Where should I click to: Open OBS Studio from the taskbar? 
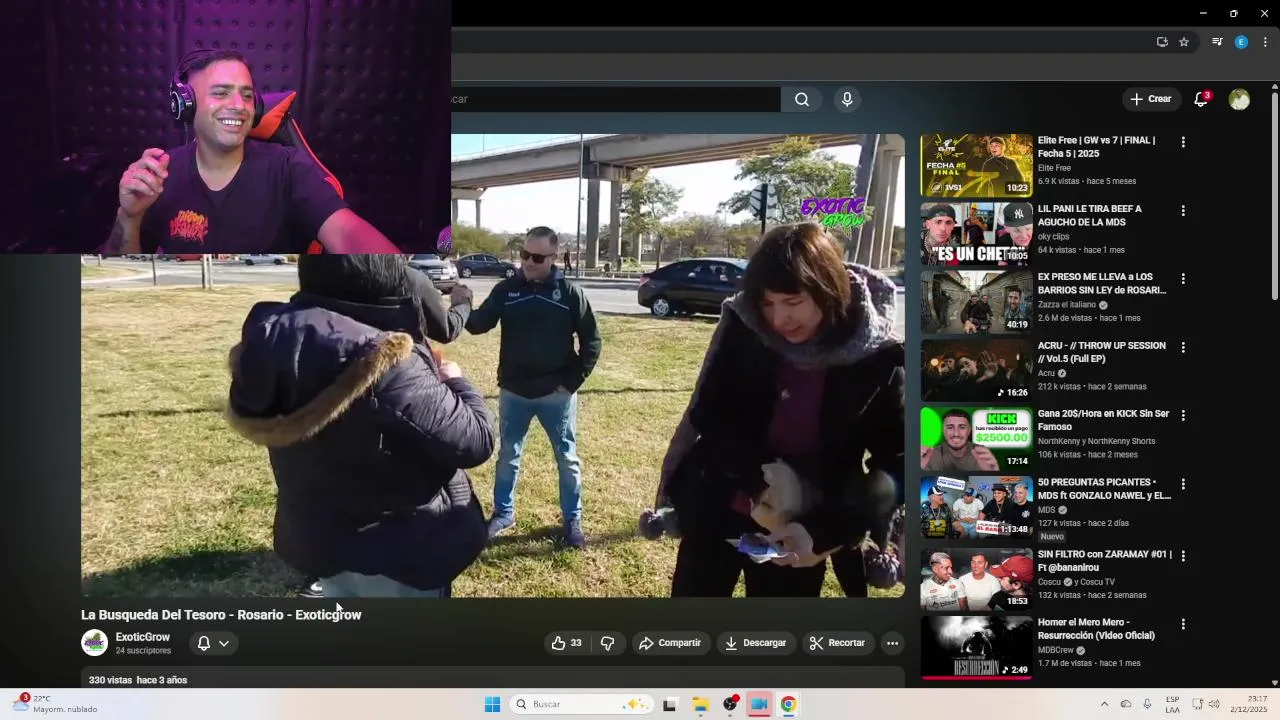tap(730, 704)
